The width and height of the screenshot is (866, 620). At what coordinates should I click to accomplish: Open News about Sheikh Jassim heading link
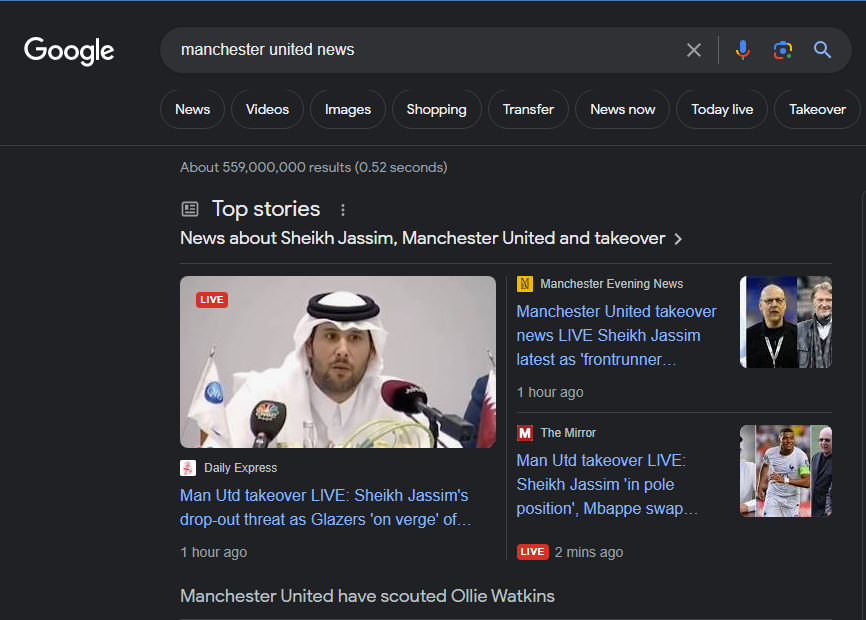[x=423, y=238]
